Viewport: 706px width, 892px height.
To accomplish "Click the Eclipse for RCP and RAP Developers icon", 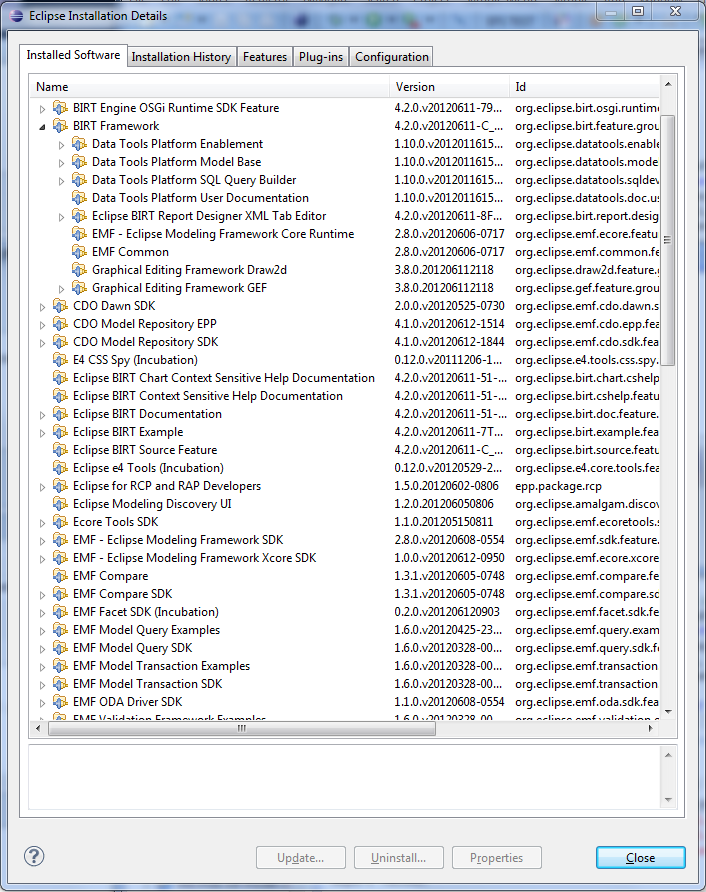I will pyautogui.click(x=60, y=486).
